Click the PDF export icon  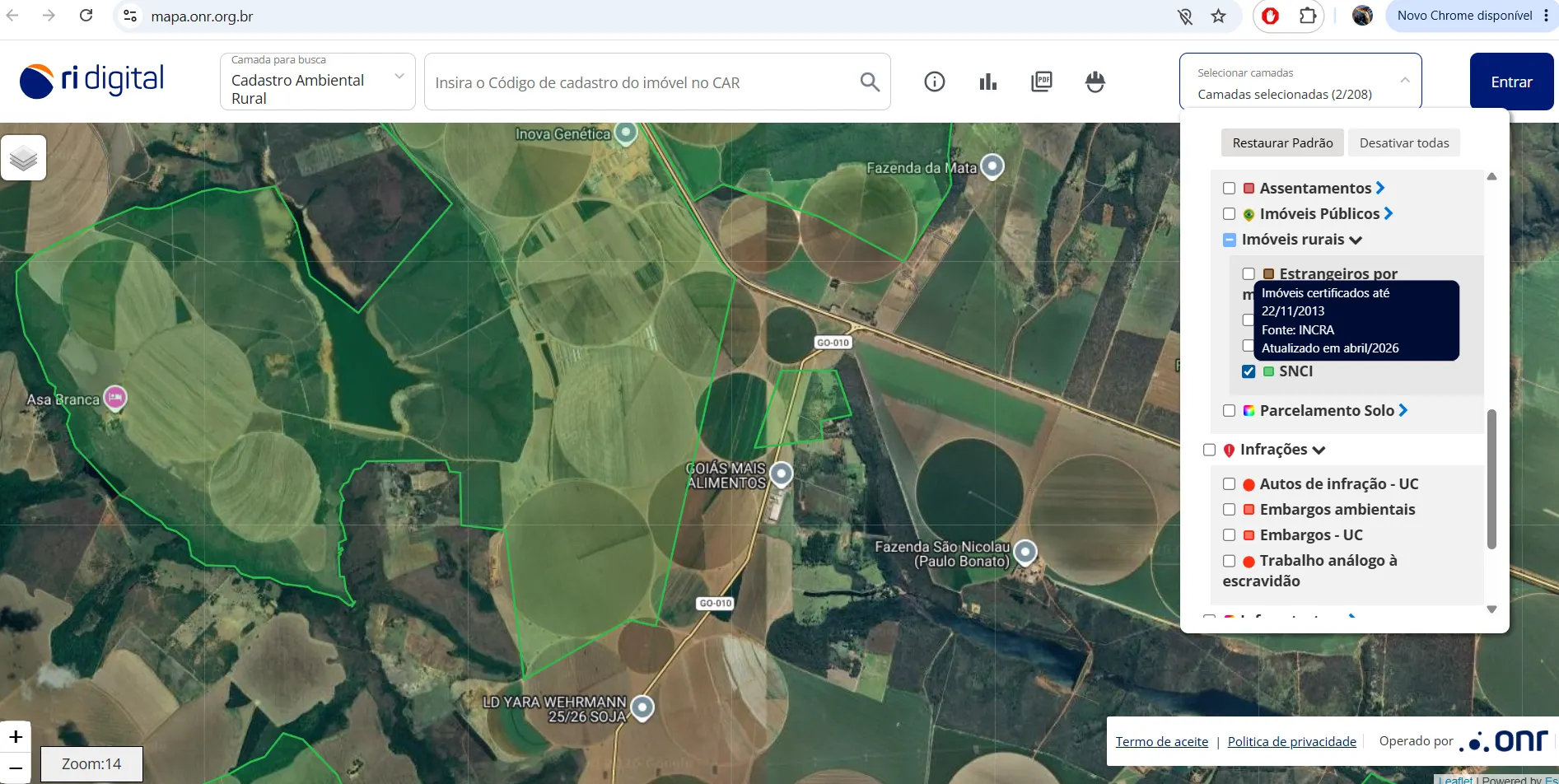(x=1042, y=82)
